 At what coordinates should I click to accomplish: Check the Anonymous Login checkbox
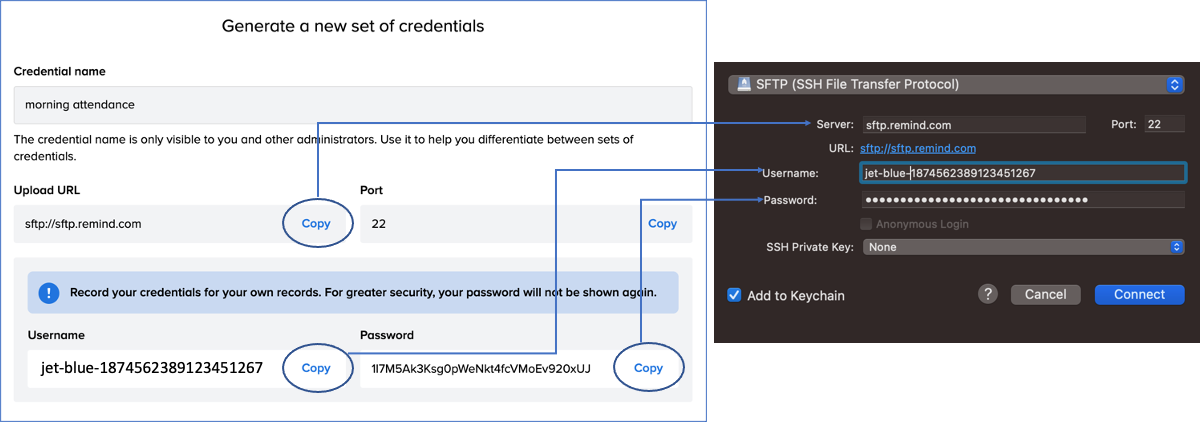click(867, 224)
